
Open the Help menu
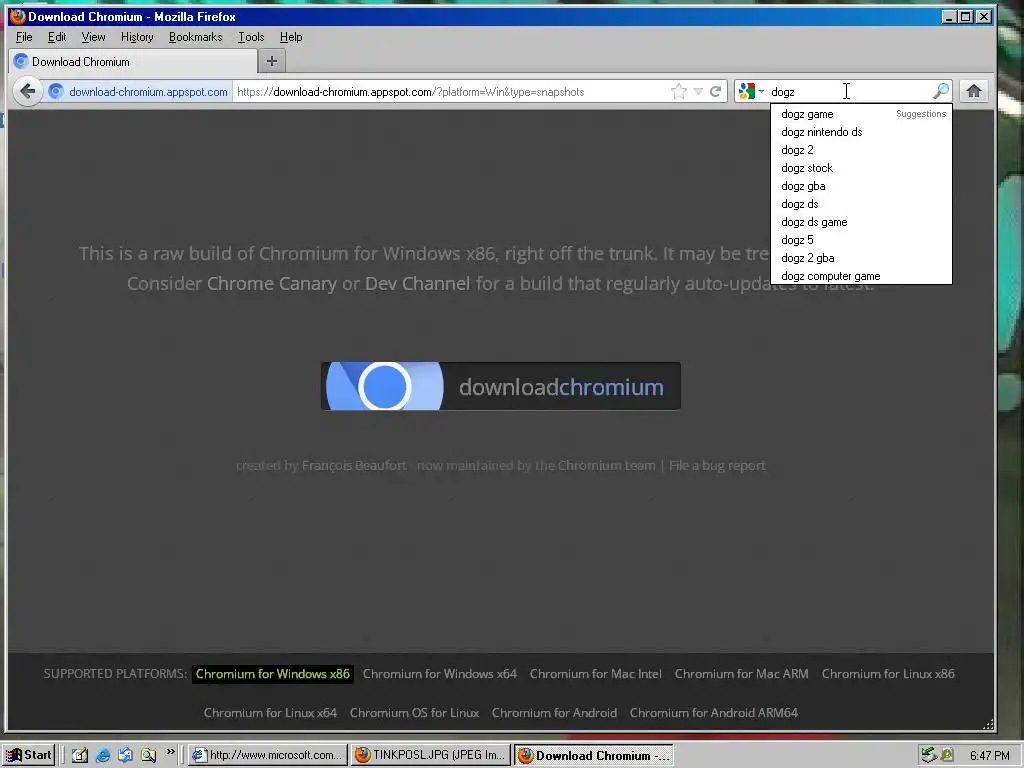pos(291,37)
